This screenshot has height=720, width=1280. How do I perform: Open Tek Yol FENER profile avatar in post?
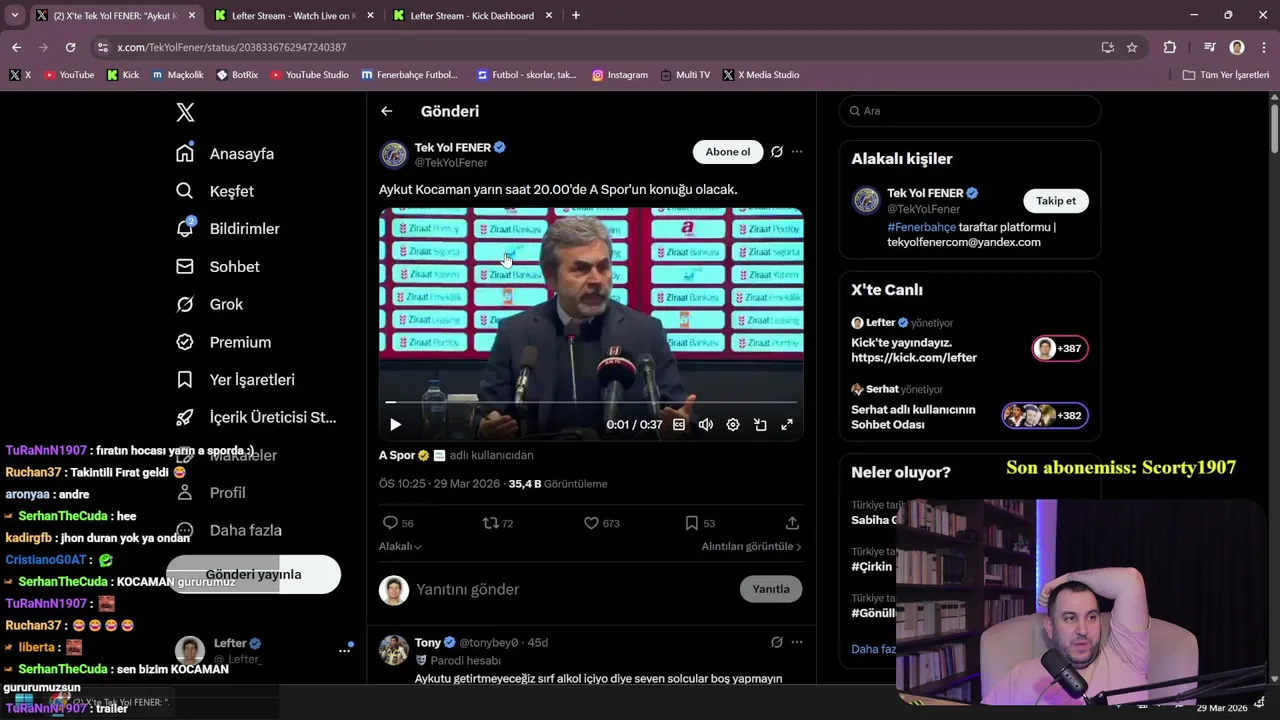[394, 155]
